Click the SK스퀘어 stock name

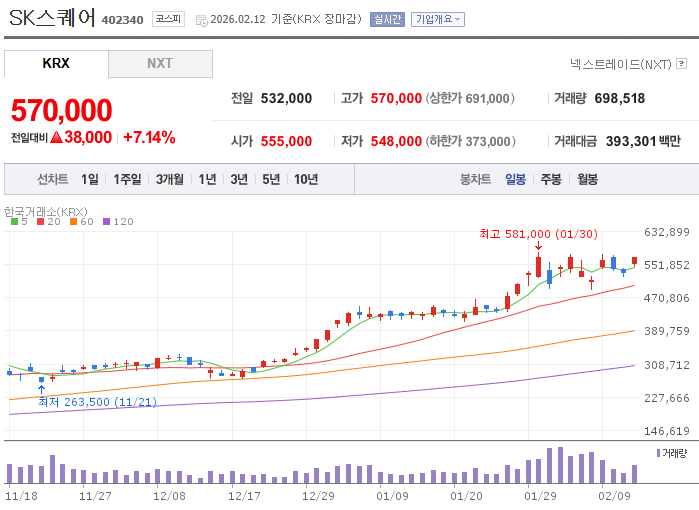click(52, 18)
